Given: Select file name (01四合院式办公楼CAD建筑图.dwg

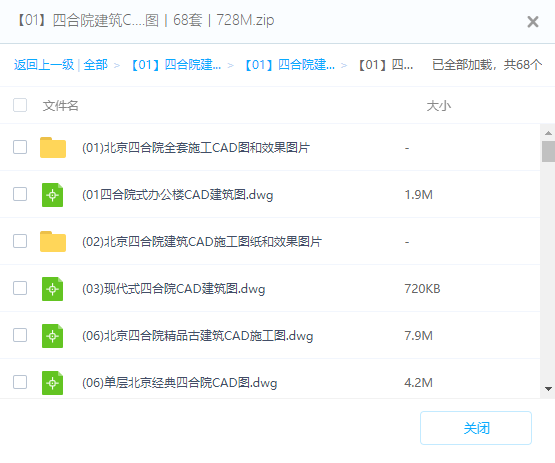Looking at the screenshot, I should point(178,195).
